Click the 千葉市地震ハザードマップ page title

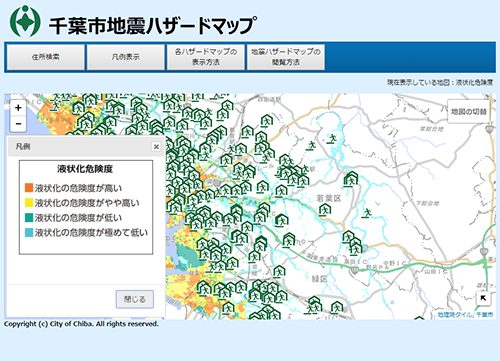(153, 25)
